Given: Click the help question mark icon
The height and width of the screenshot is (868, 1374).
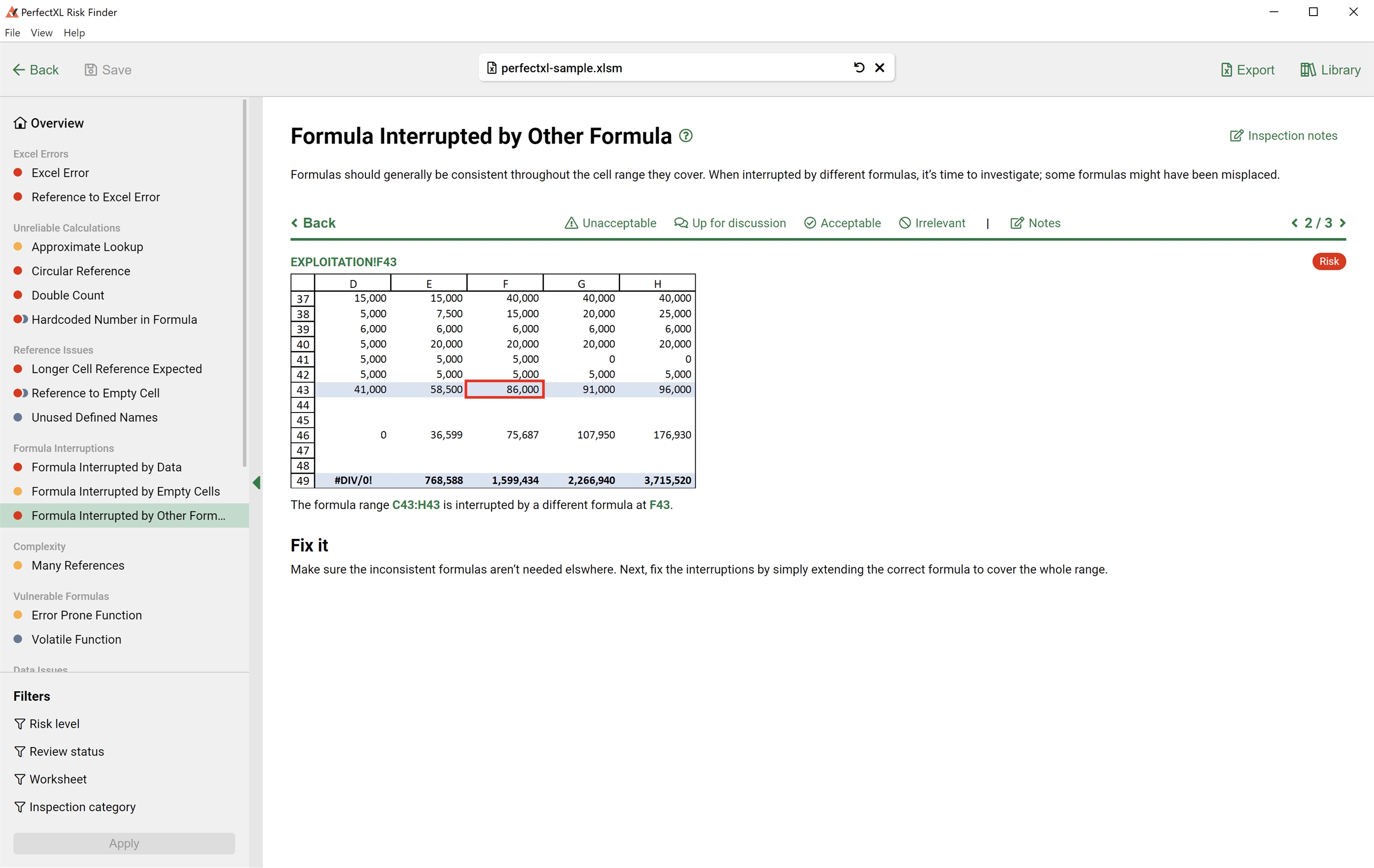Looking at the screenshot, I should [686, 136].
